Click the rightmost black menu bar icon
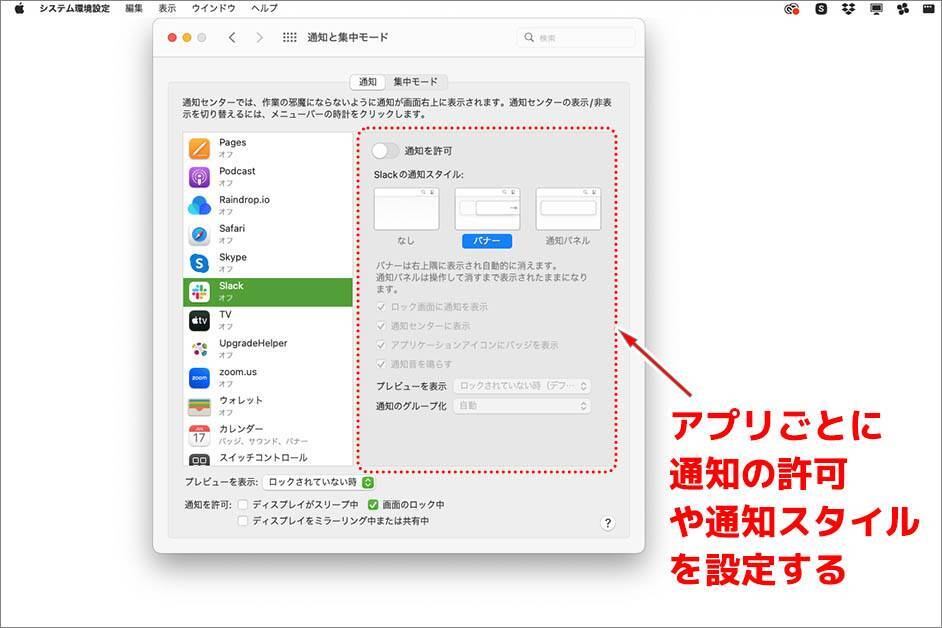Screen dimensions: 942x628 929,8
